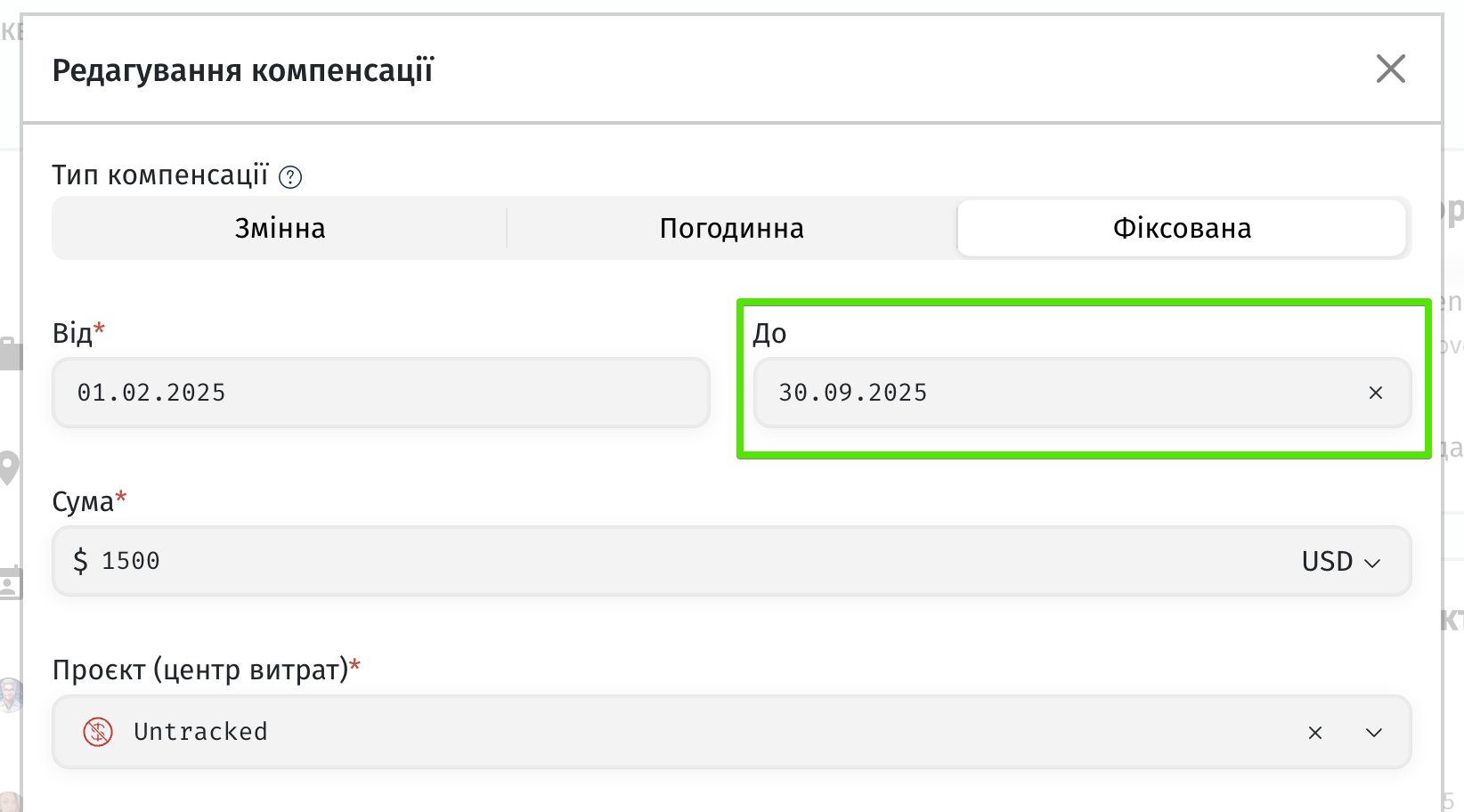Click the user avatar with glasses at left edge
Screen dimensions: 1464x812
pyautogui.click(x=9, y=694)
